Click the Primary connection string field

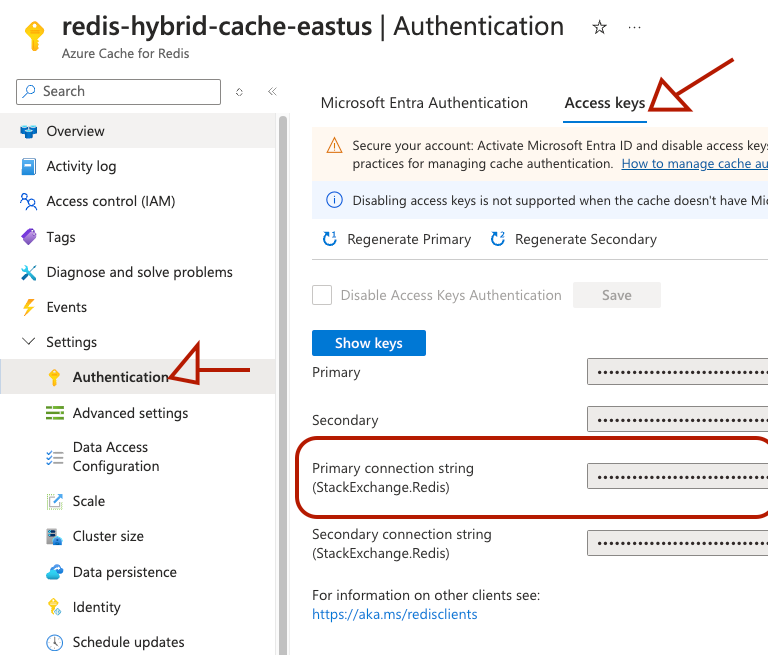677,476
